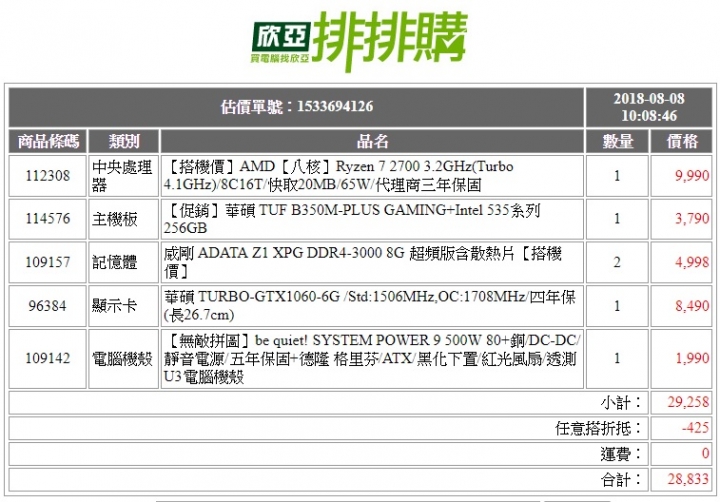This screenshot has height=502, width=720.
Task: Click the shipping fee value 0
Action: pos(706,453)
